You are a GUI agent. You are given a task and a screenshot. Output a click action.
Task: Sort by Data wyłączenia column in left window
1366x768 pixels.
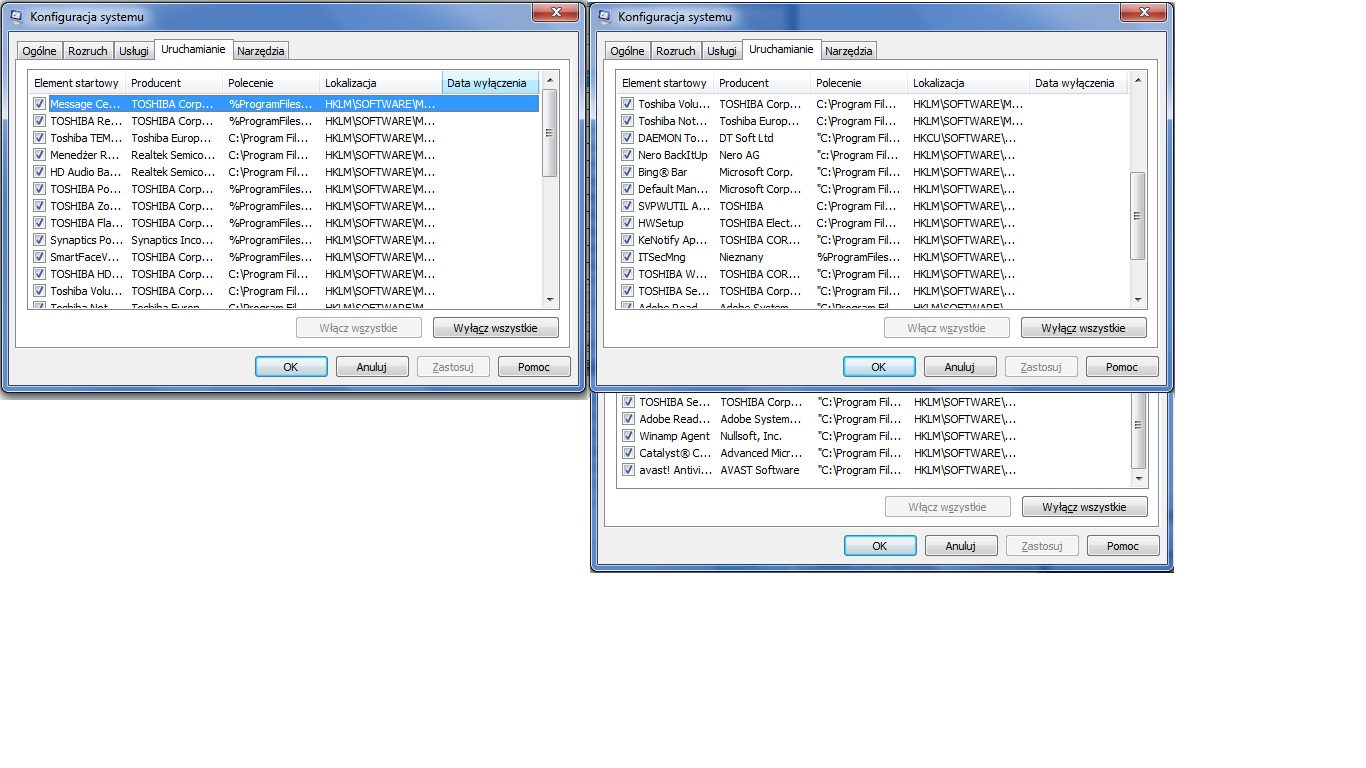point(490,83)
